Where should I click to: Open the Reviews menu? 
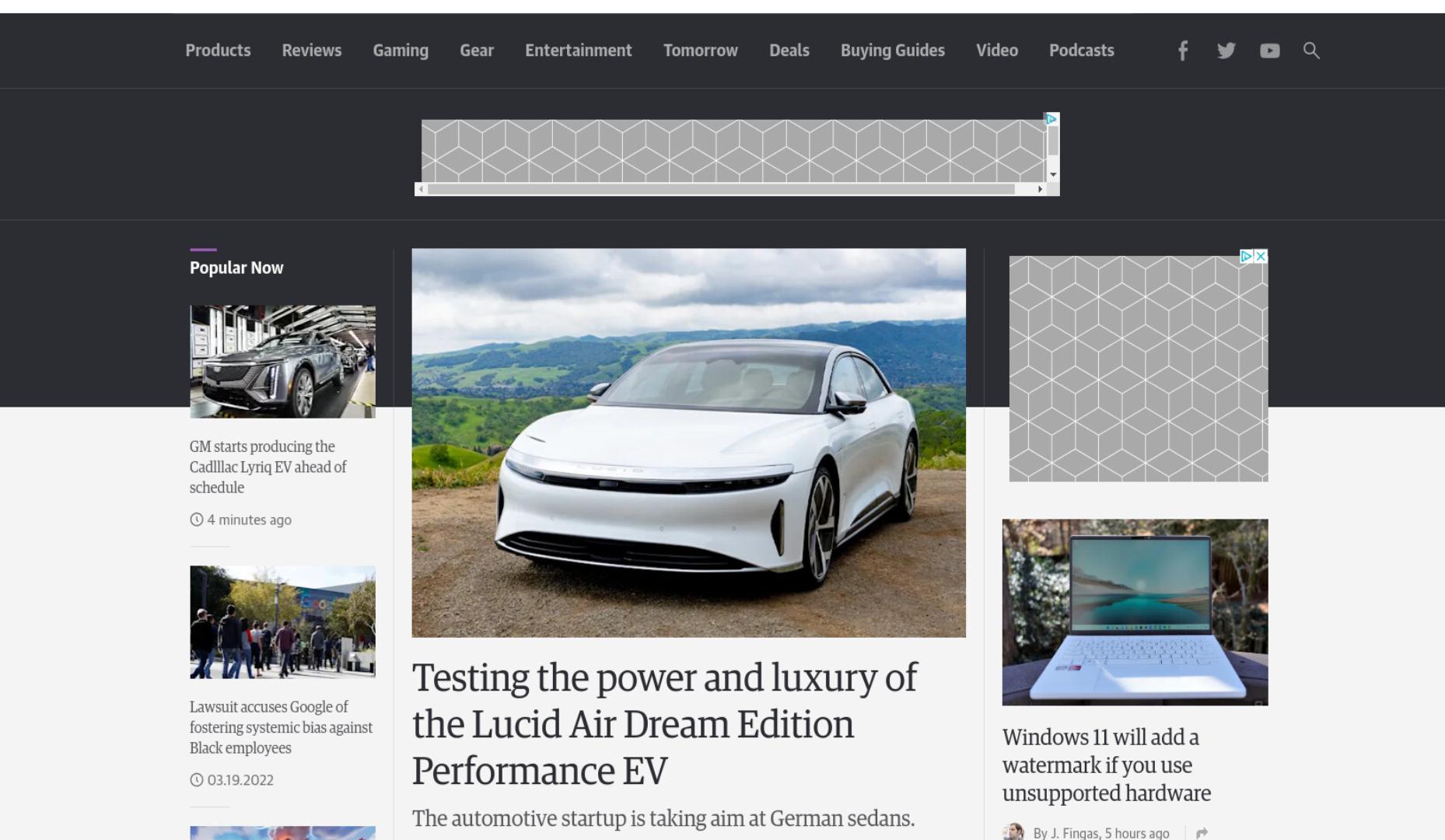point(311,51)
